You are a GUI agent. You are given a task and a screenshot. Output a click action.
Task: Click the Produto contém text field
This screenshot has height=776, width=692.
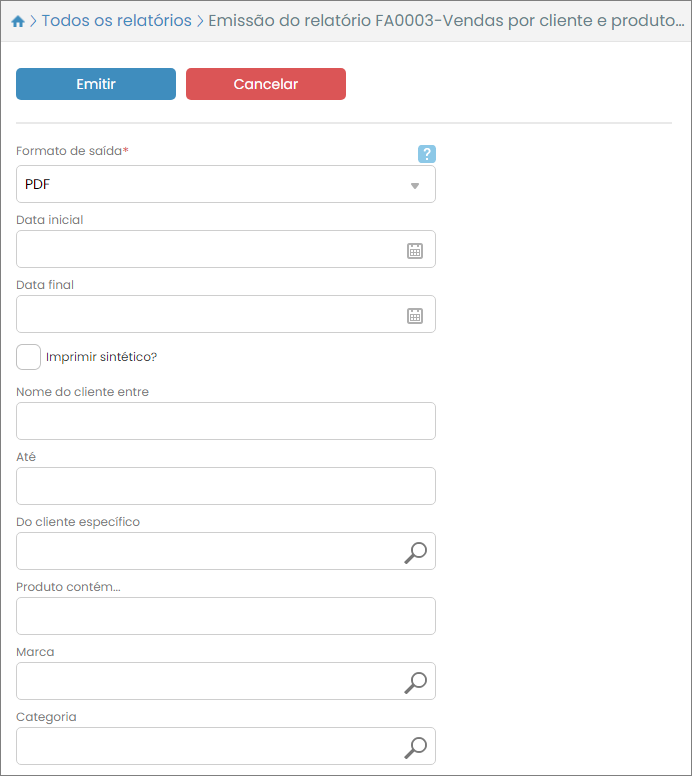coord(225,616)
